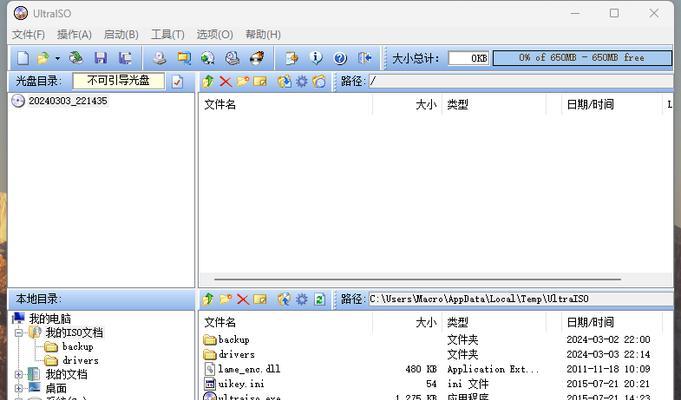Viewport: 681px width, 400px height.
Task: Create new folder in the disc pane toolbar
Action: click(243, 81)
